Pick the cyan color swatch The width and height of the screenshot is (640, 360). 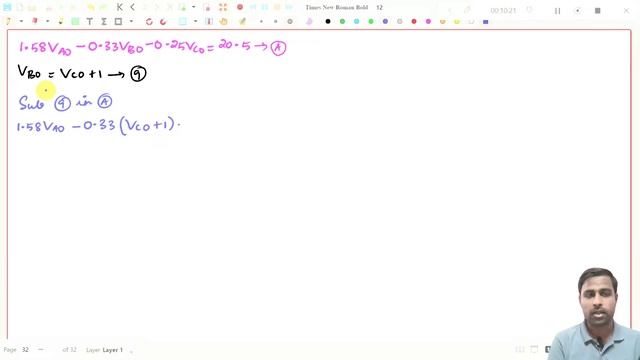(356, 21)
